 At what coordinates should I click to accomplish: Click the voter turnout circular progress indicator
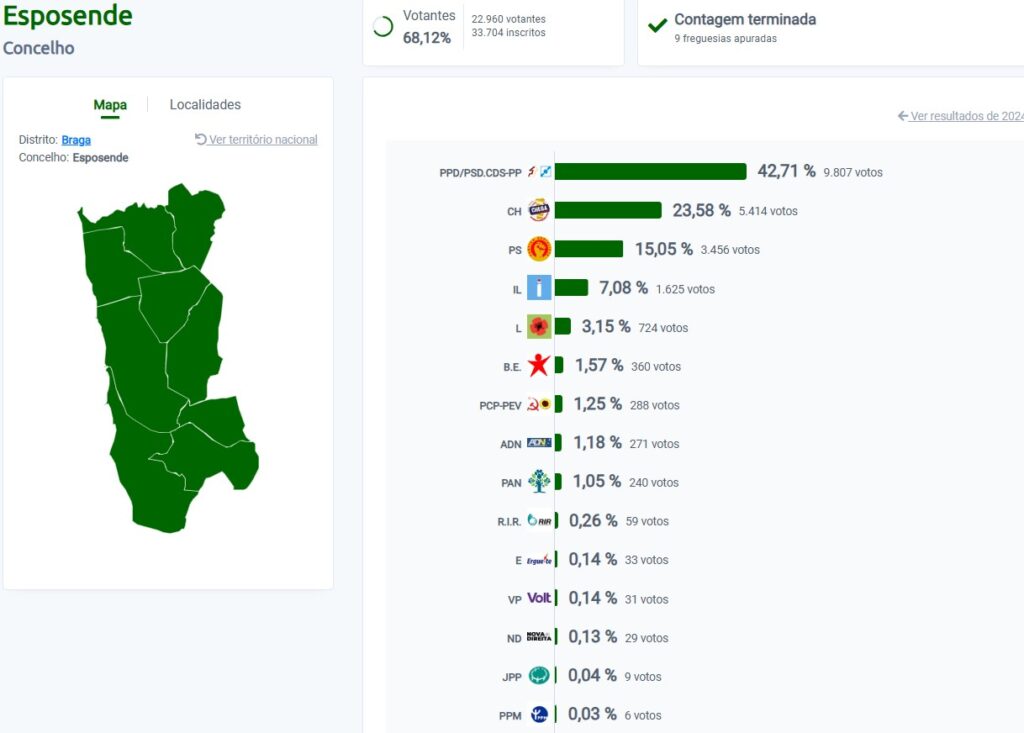click(x=383, y=27)
